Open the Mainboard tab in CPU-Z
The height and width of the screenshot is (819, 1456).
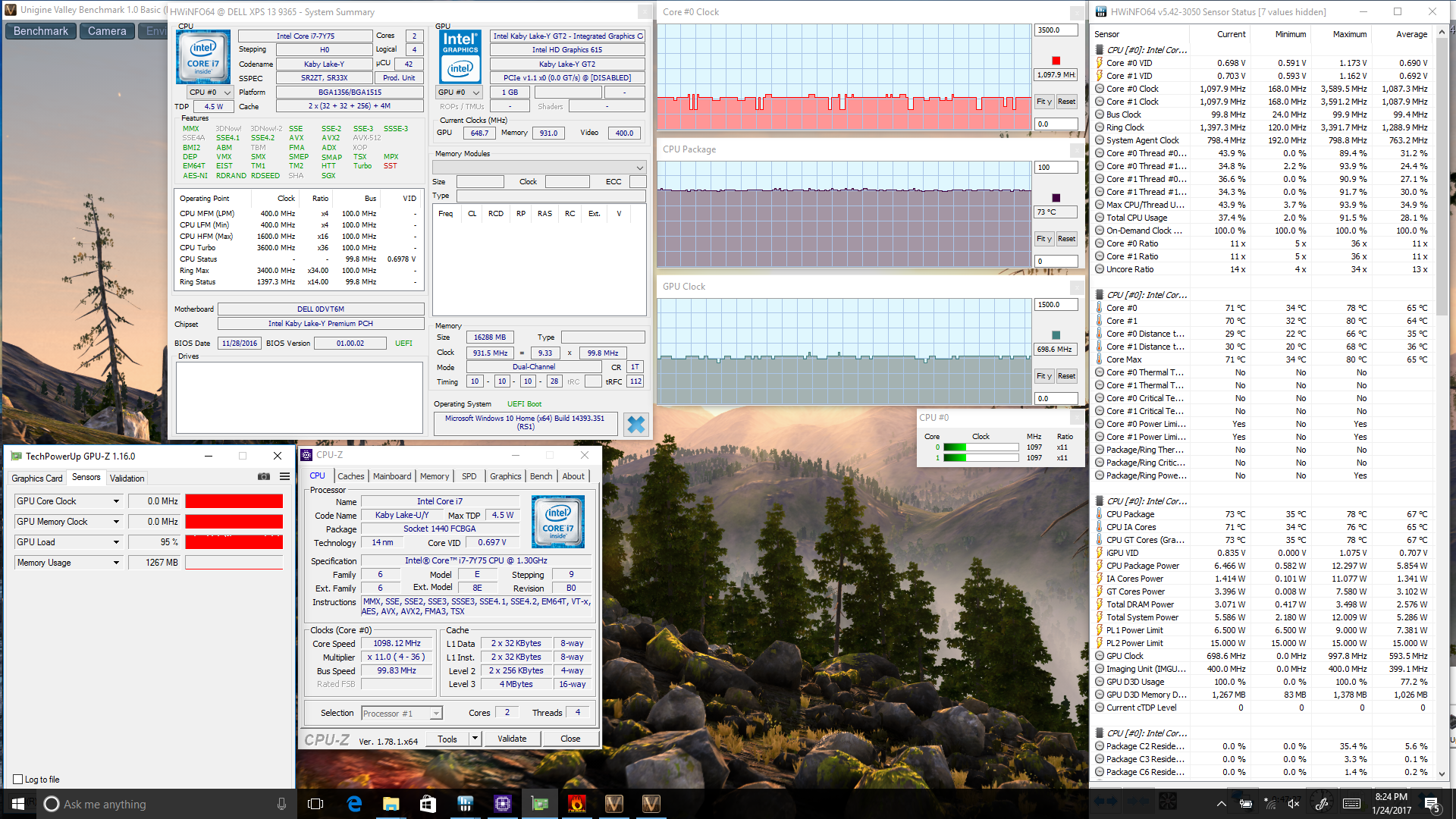(x=392, y=476)
